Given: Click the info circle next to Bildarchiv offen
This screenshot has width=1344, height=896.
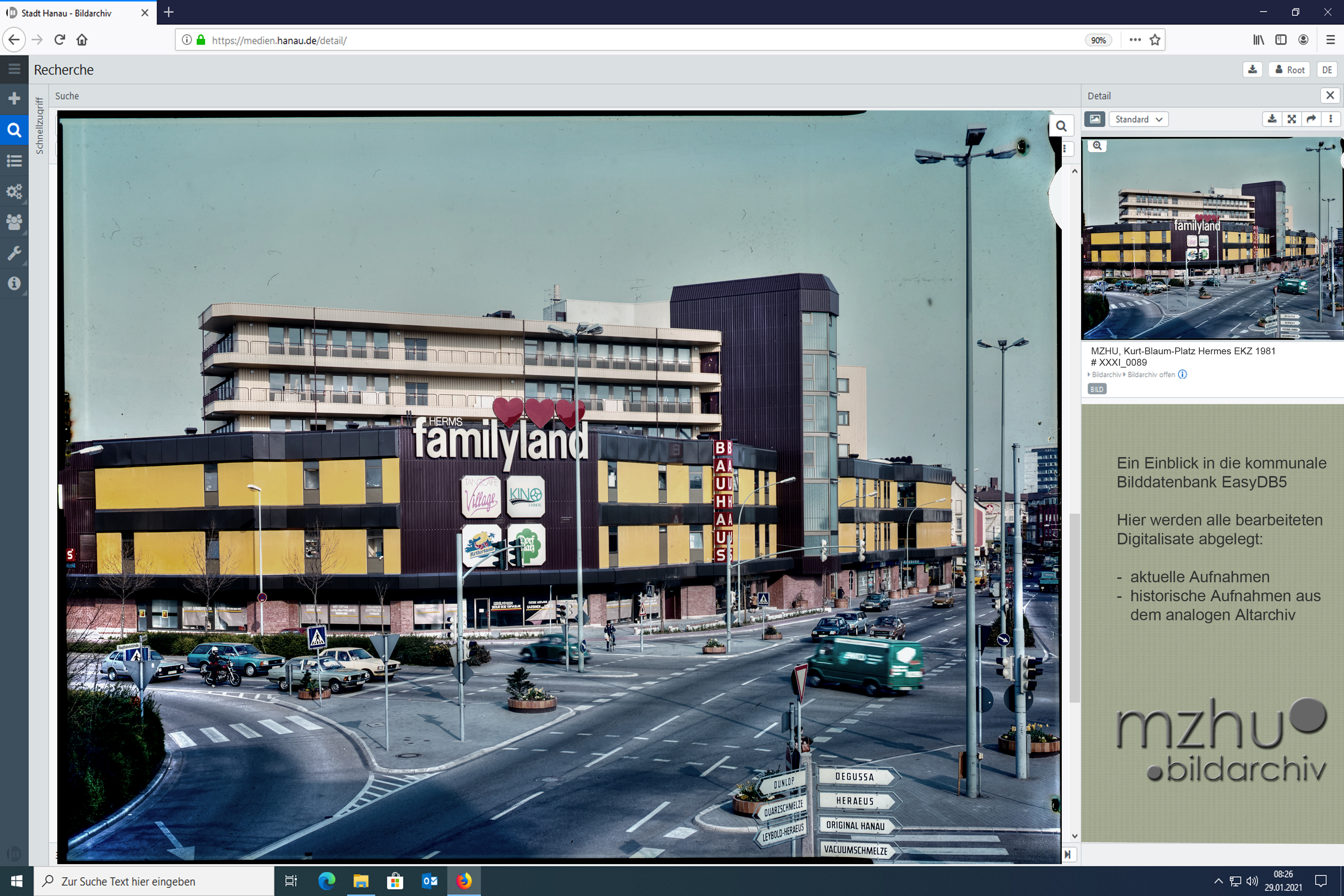Looking at the screenshot, I should click(x=1182, y=374).
